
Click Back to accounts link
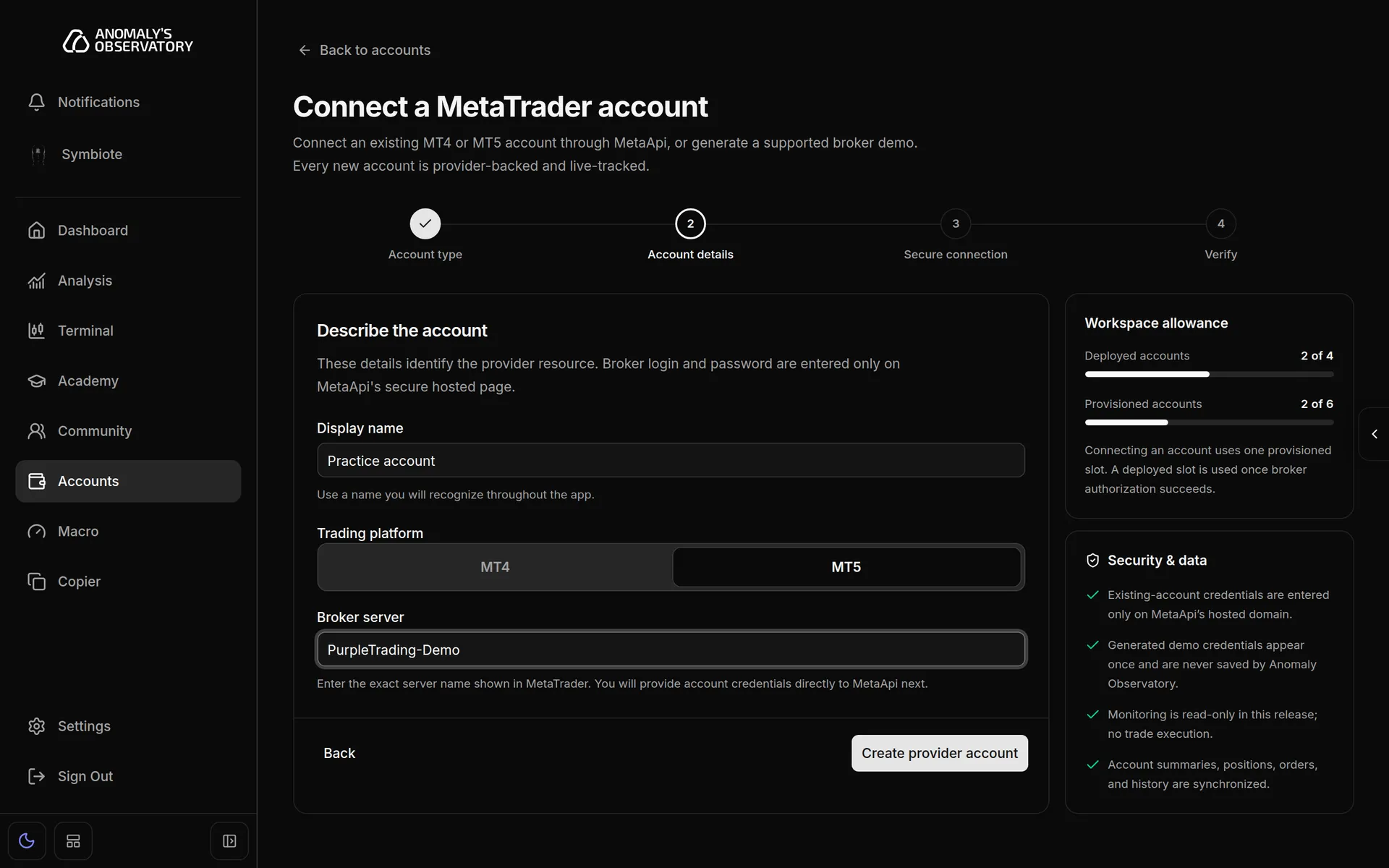click(365, 50)
